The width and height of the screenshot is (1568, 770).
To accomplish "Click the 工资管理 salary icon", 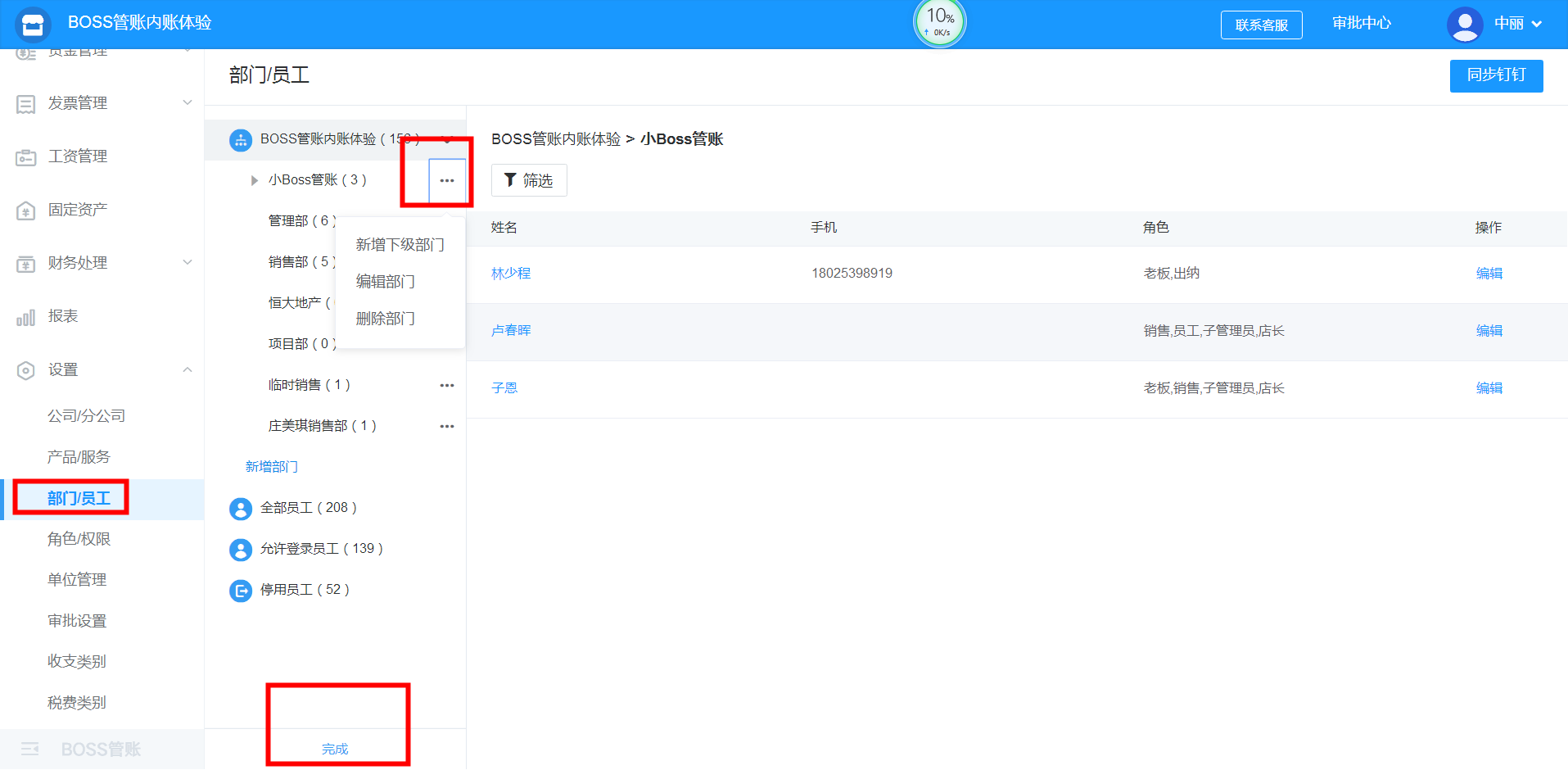I will coord(26,157).
